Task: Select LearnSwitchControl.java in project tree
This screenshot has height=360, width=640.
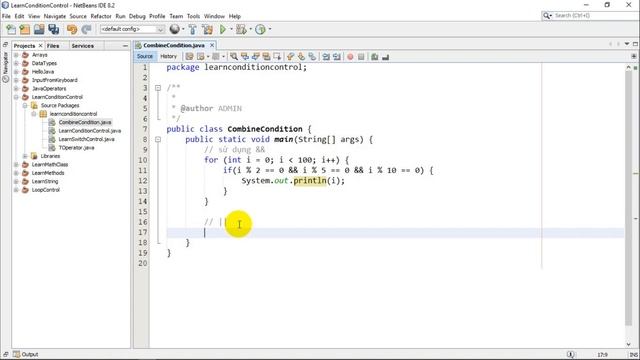Action: [x=87, y=139]
